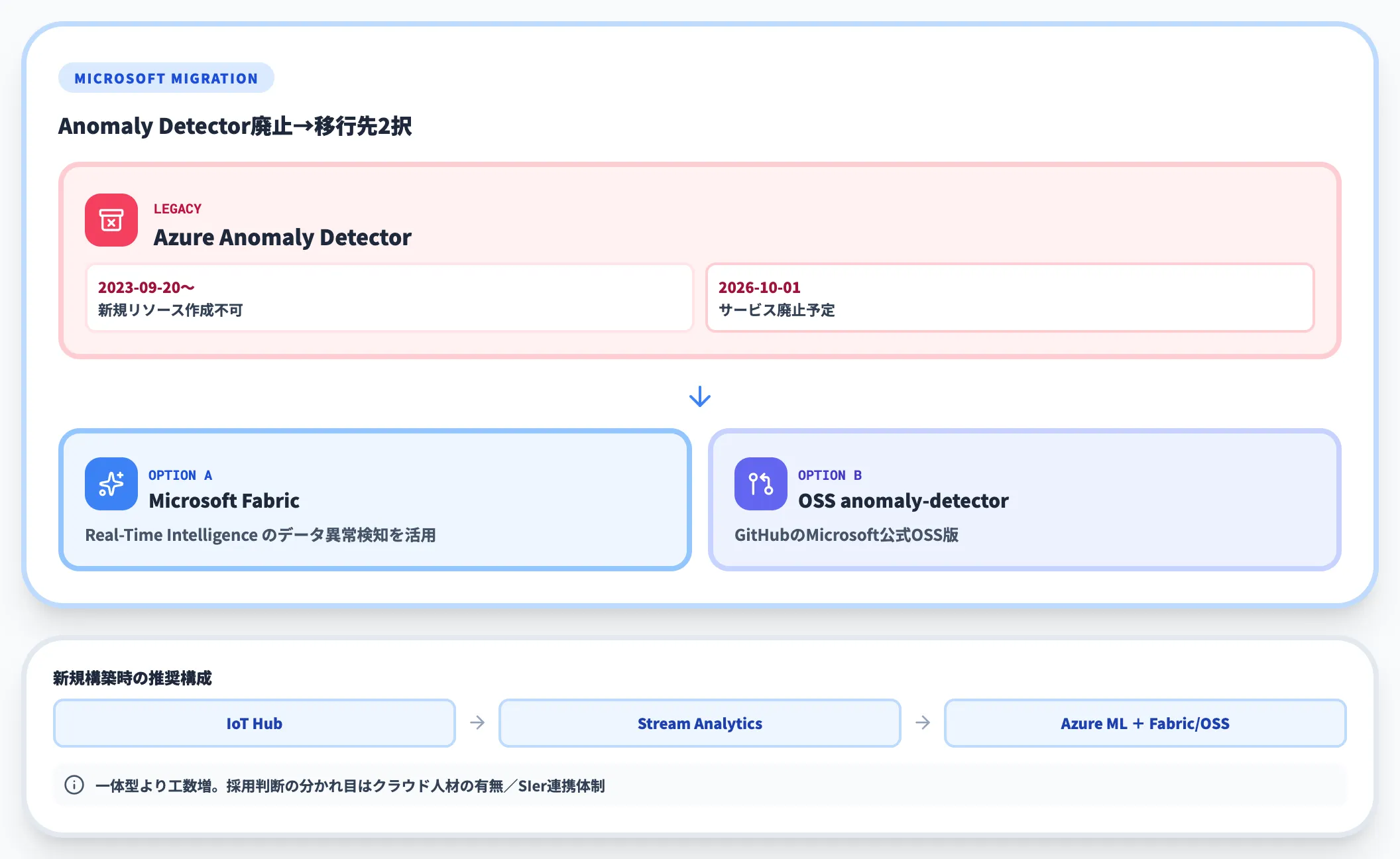The height and width of the screenshot is (859, 1400).
Task: Open the MICROSOFT MIGRATION badge
Action: click(x=166, y=78)
